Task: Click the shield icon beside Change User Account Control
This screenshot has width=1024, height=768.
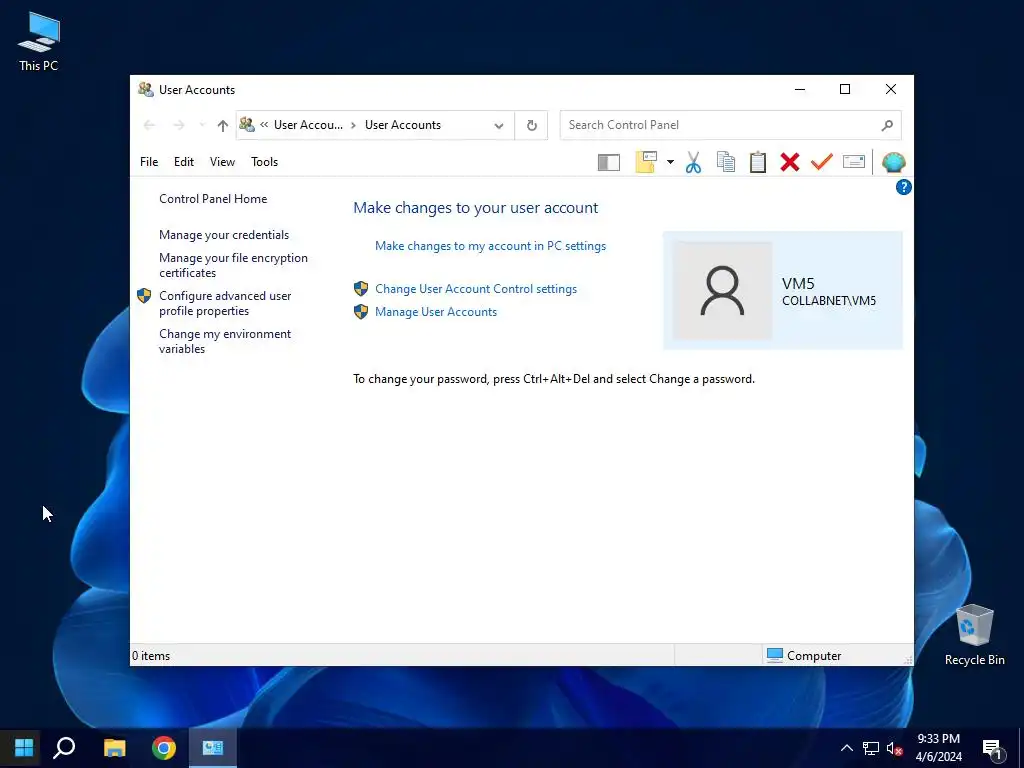Action: coord(360,289)
